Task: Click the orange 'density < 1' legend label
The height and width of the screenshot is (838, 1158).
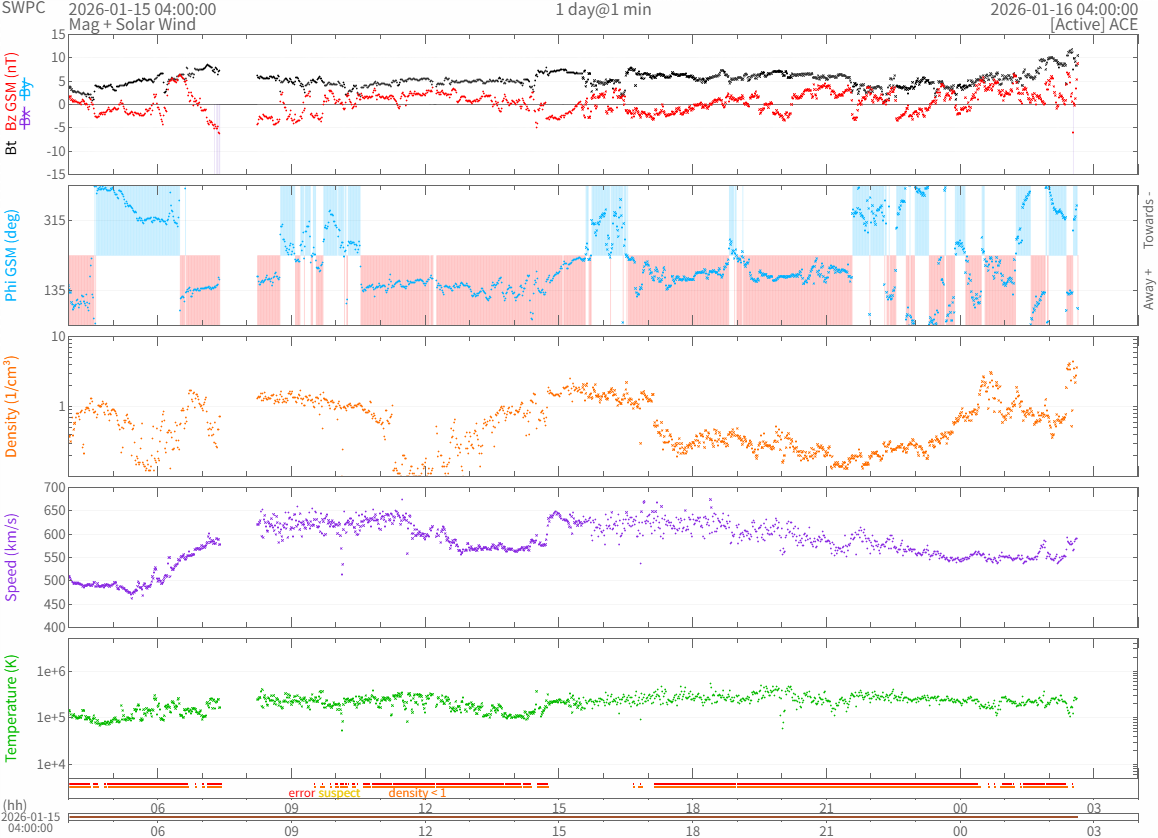Action: (417, 793)
